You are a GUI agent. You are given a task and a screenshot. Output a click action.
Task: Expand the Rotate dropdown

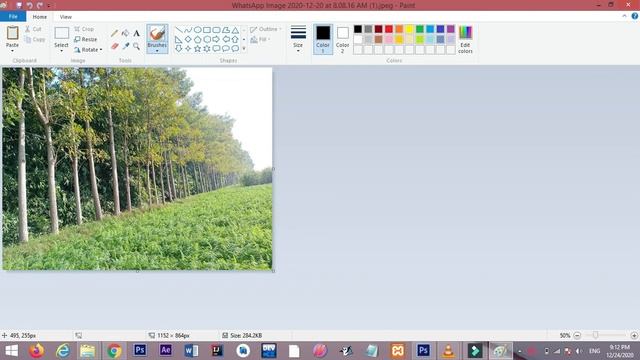101,50
